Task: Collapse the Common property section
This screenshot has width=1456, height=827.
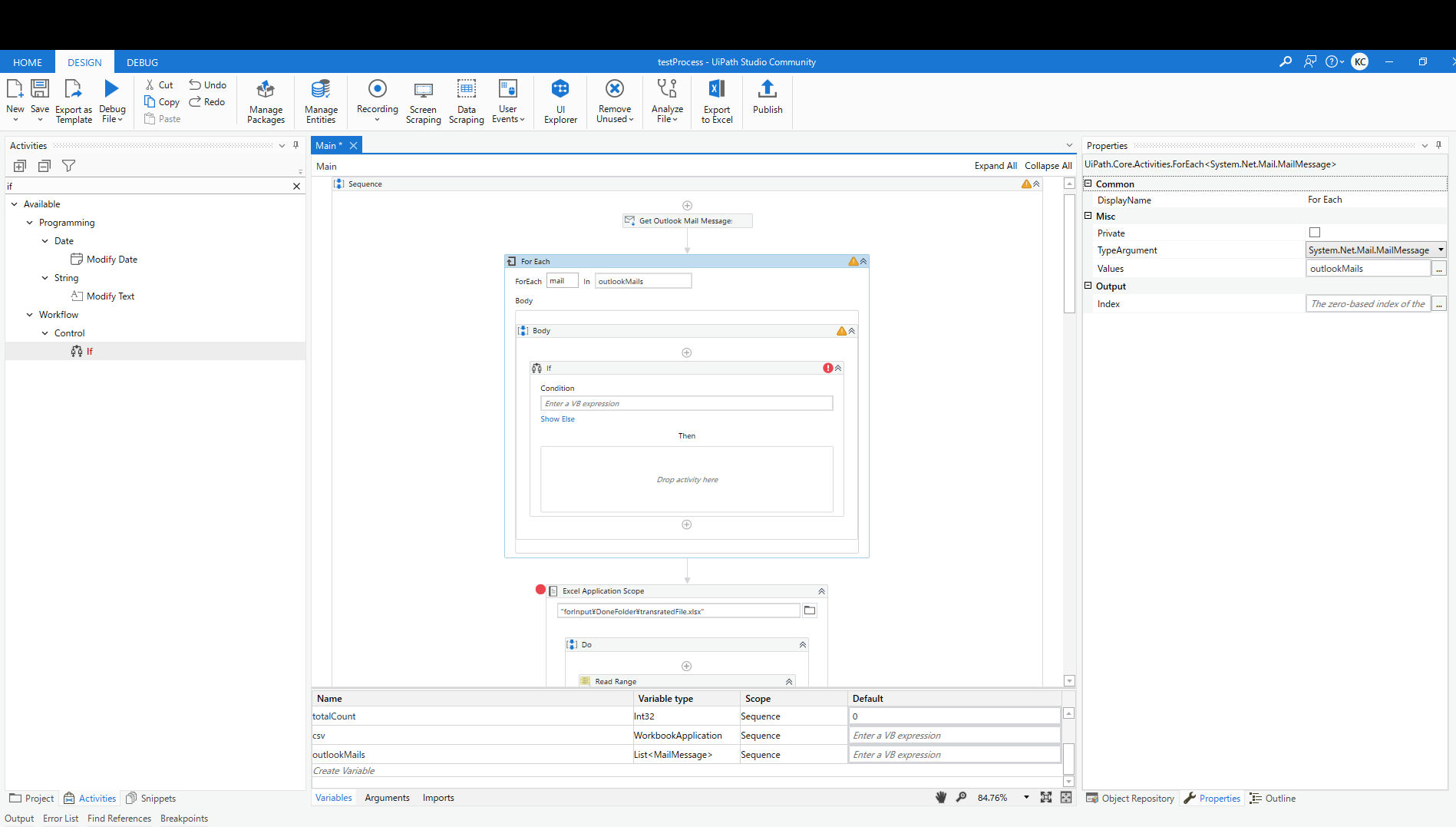Action: pos(1088,184)
